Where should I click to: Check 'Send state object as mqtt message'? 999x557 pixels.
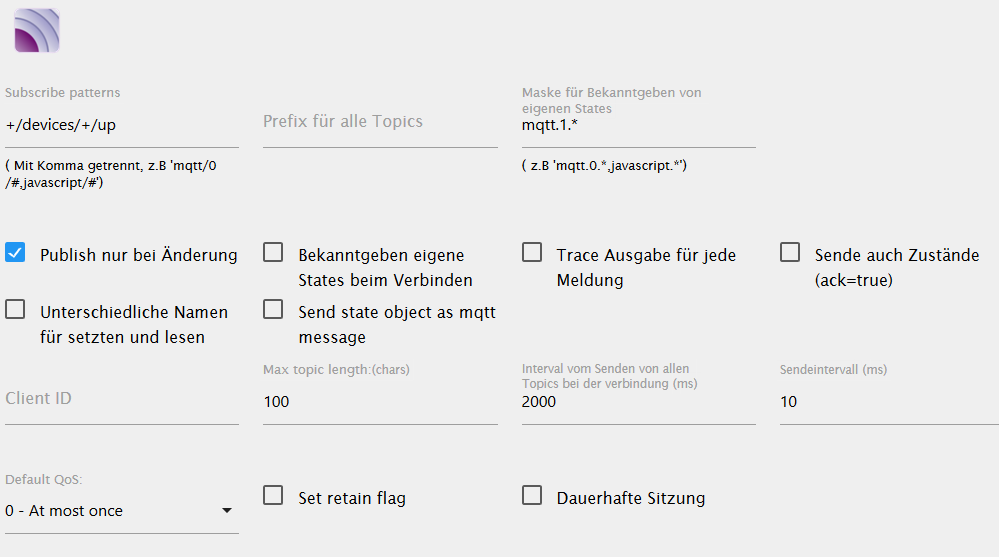point(273,310)
